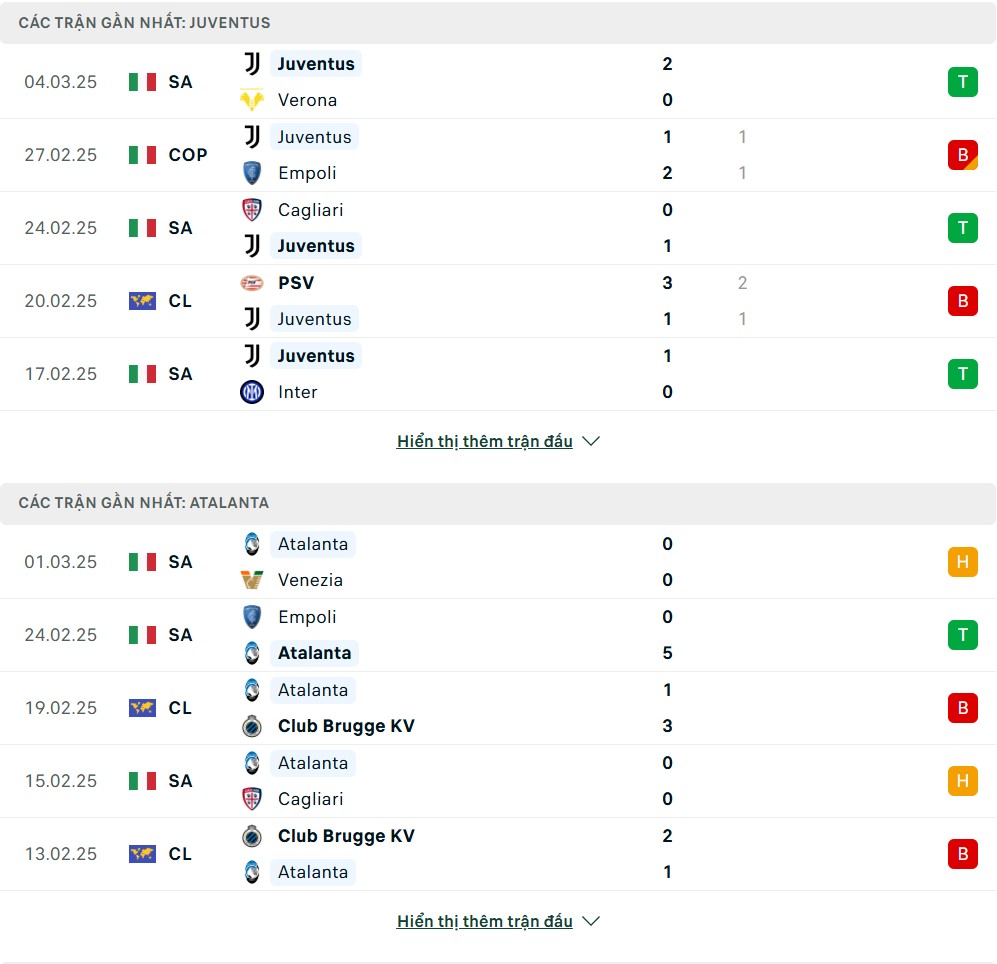Image resolution: width=997 pixels, height=964 pixels.
Task: Click the Cagliari crest in 24.02.25 Juventus match
Action: pyautogui.click(x=252, y=210)
